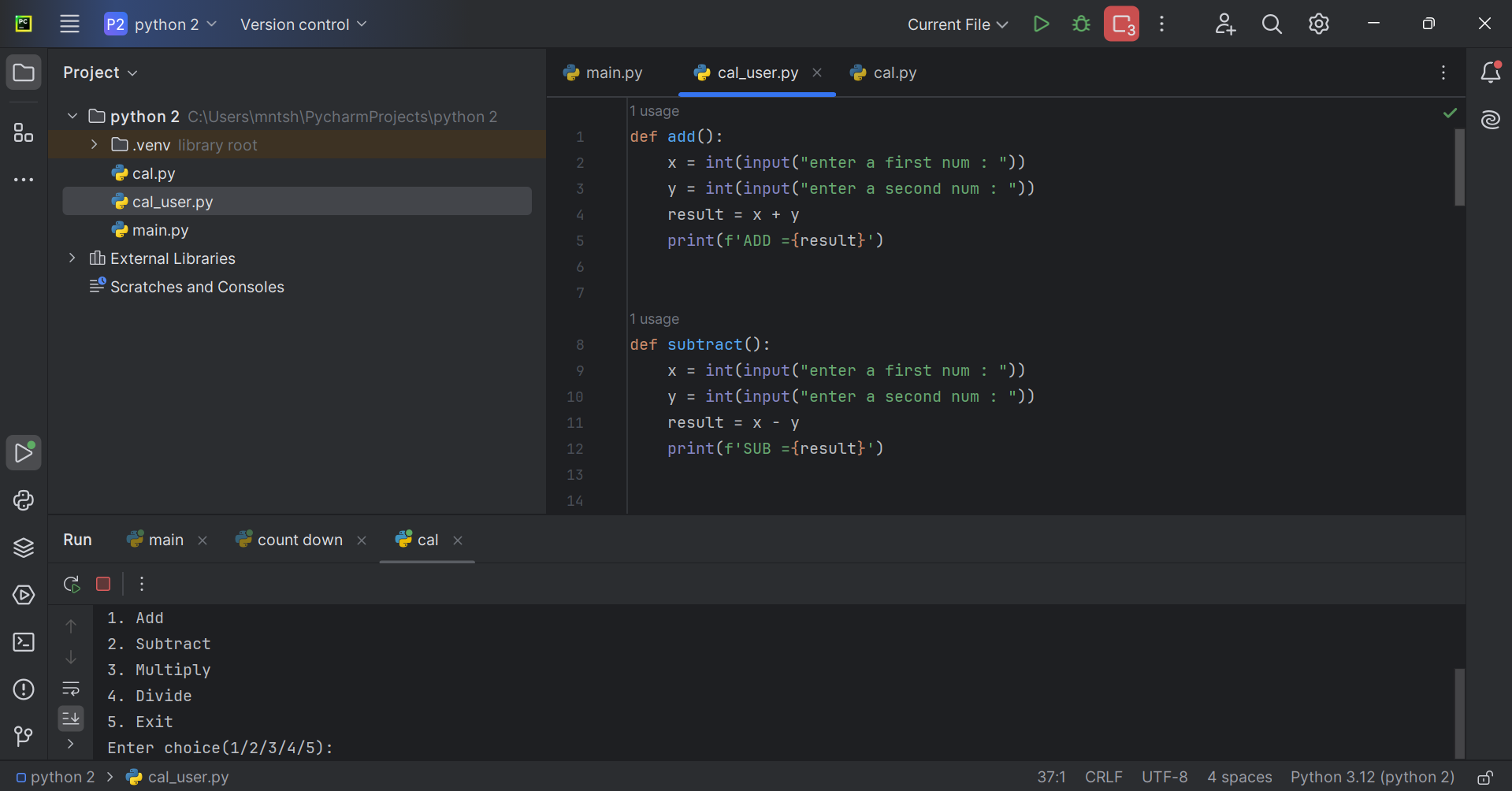Open Python 3.12 interpreter selector
Viewport: 1512px width, 791px height.
(1373, 777)
